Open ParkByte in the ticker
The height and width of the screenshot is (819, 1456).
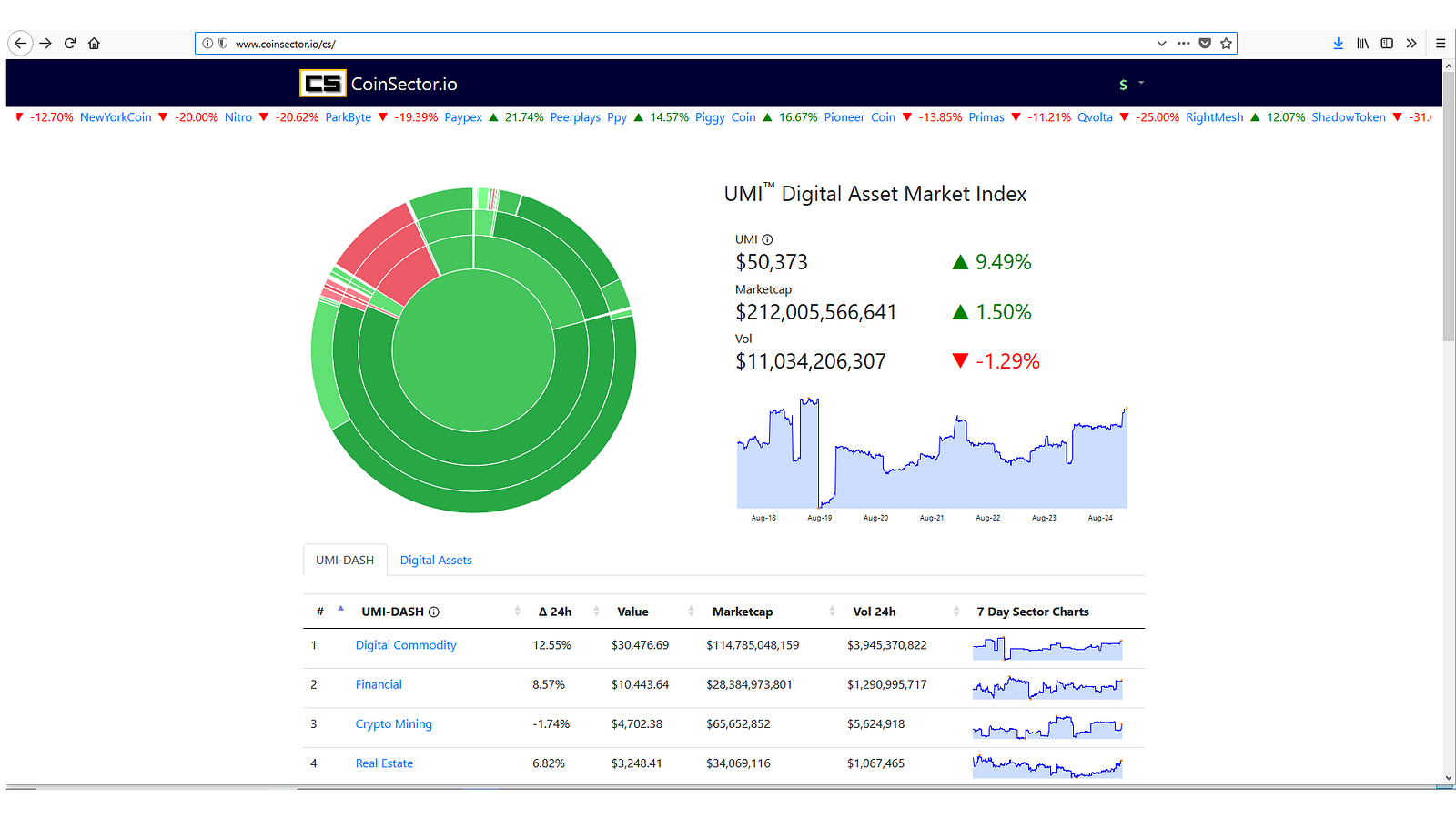(x=349, y=117)
